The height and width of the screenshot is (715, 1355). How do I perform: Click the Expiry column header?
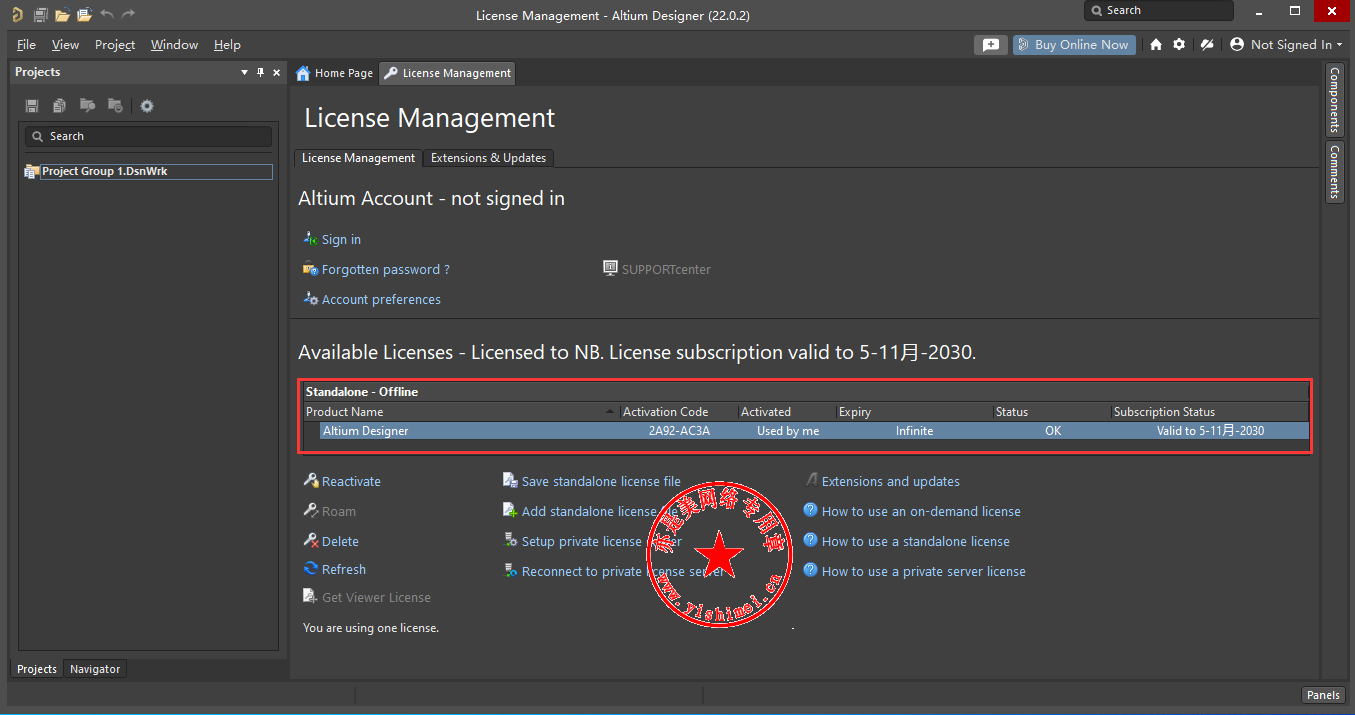point(914,412)
